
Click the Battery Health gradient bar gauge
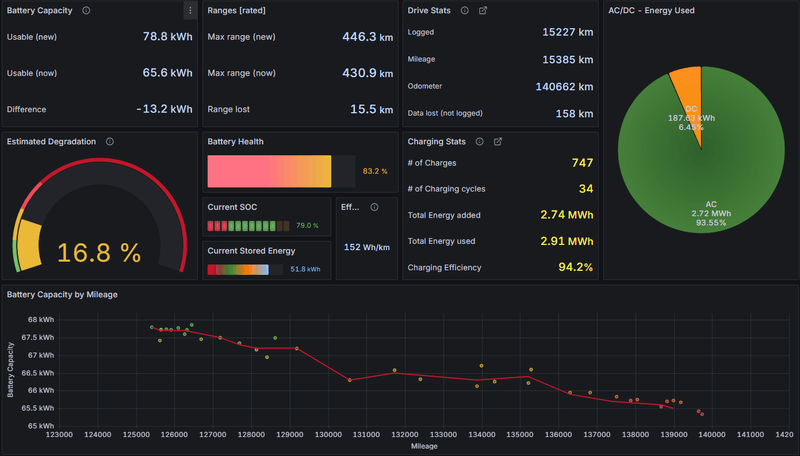click(x=281, y=171)
